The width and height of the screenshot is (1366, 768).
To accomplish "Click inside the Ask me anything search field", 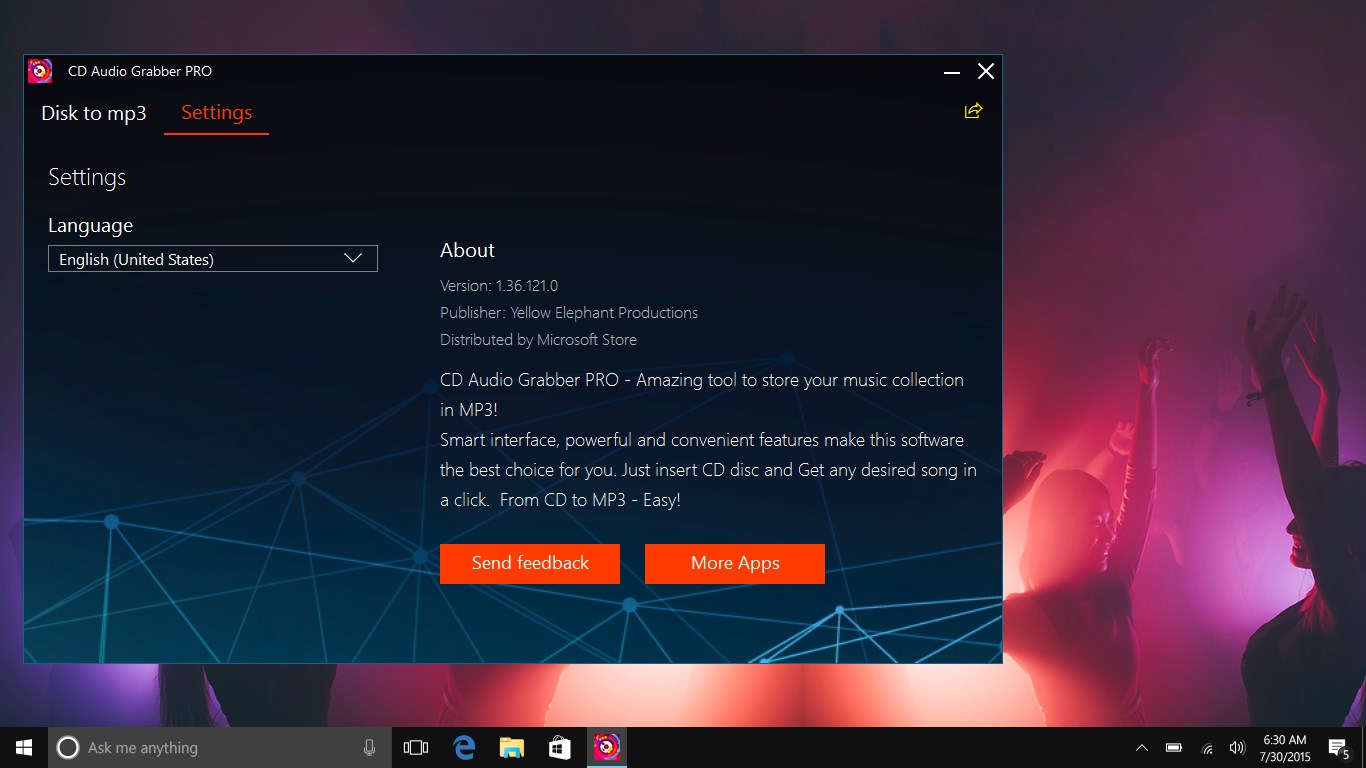I will (200, 747).
